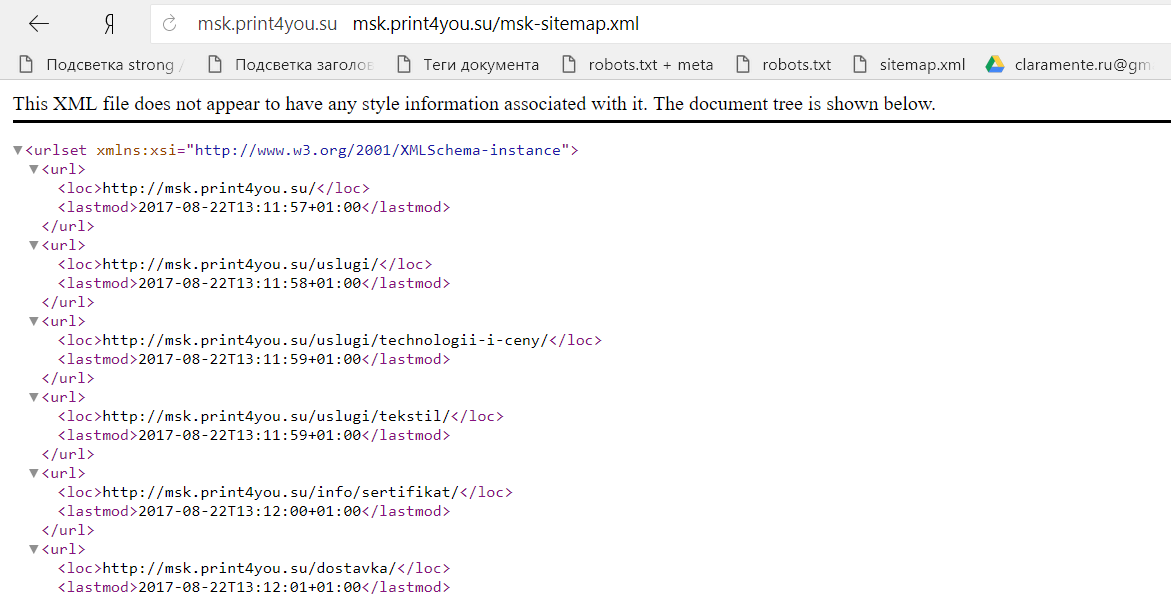Image resolution: width=1171 pixels, height=596 pixels.
Task: Click the loc text ending /dostavka/
Action: point(249,568)
